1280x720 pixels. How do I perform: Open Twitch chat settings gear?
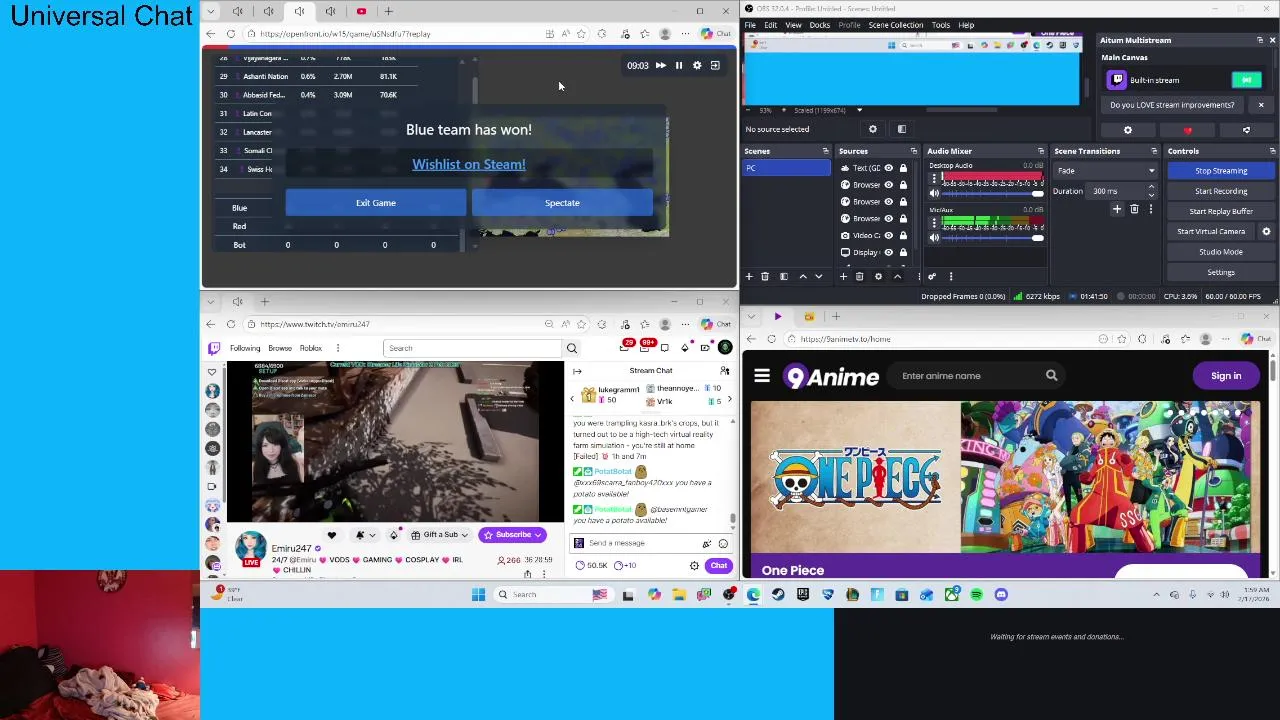[x=694, y=566]
